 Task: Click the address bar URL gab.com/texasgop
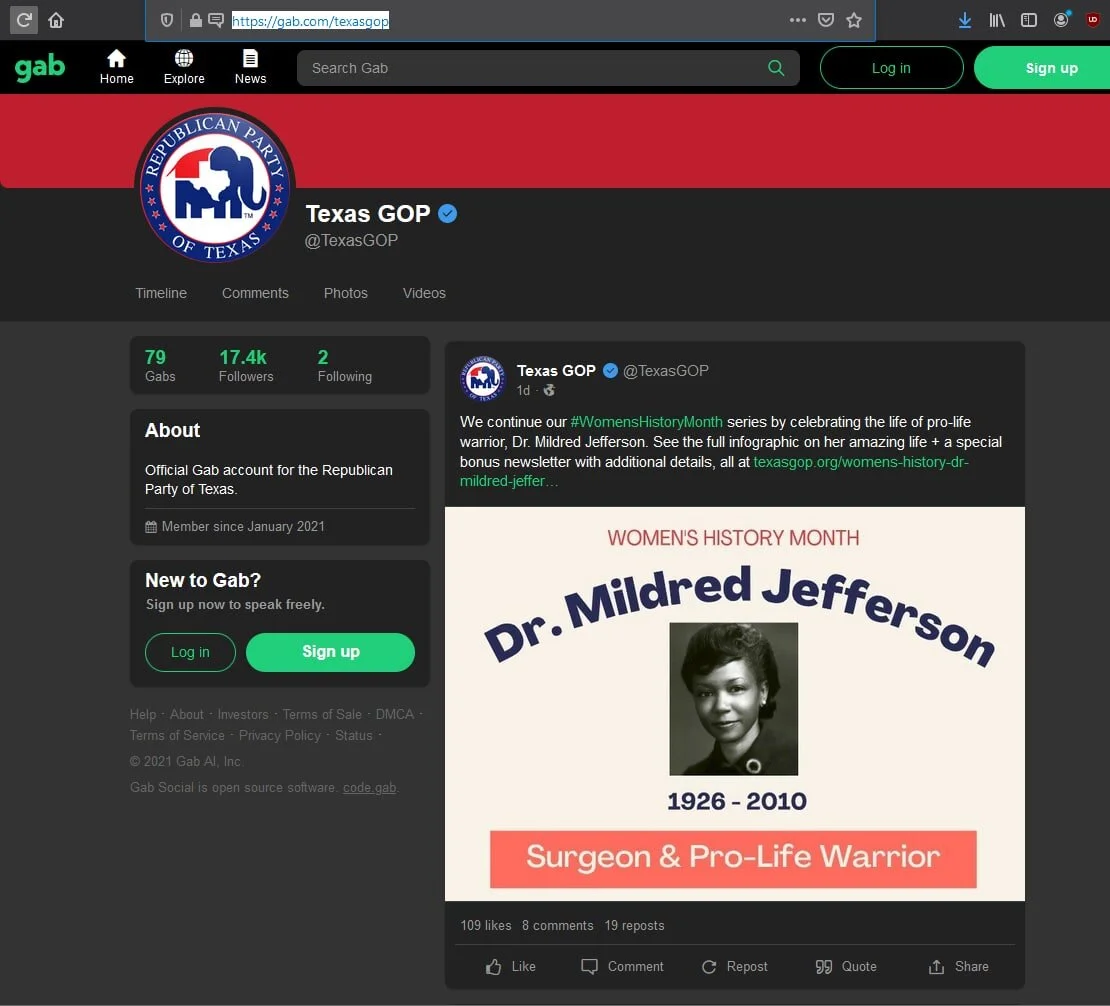(x=310, y=21)
